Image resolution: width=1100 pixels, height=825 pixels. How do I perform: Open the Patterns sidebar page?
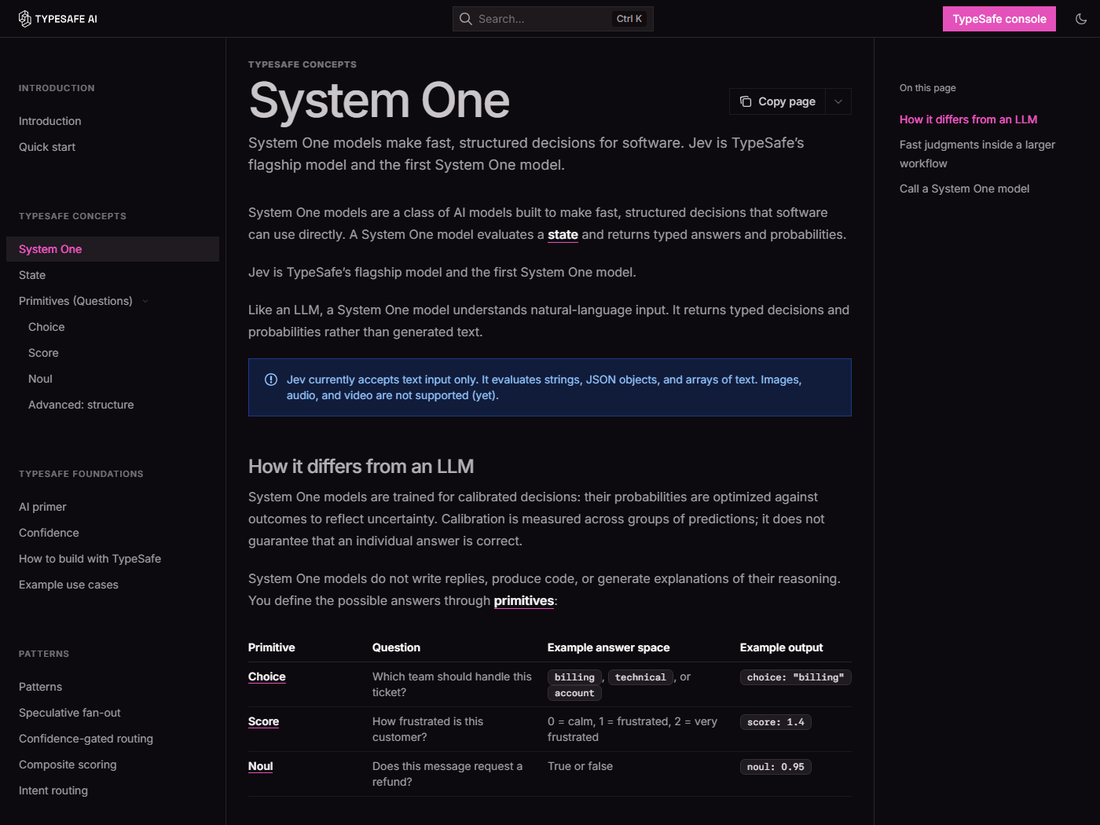pos(41,687)
